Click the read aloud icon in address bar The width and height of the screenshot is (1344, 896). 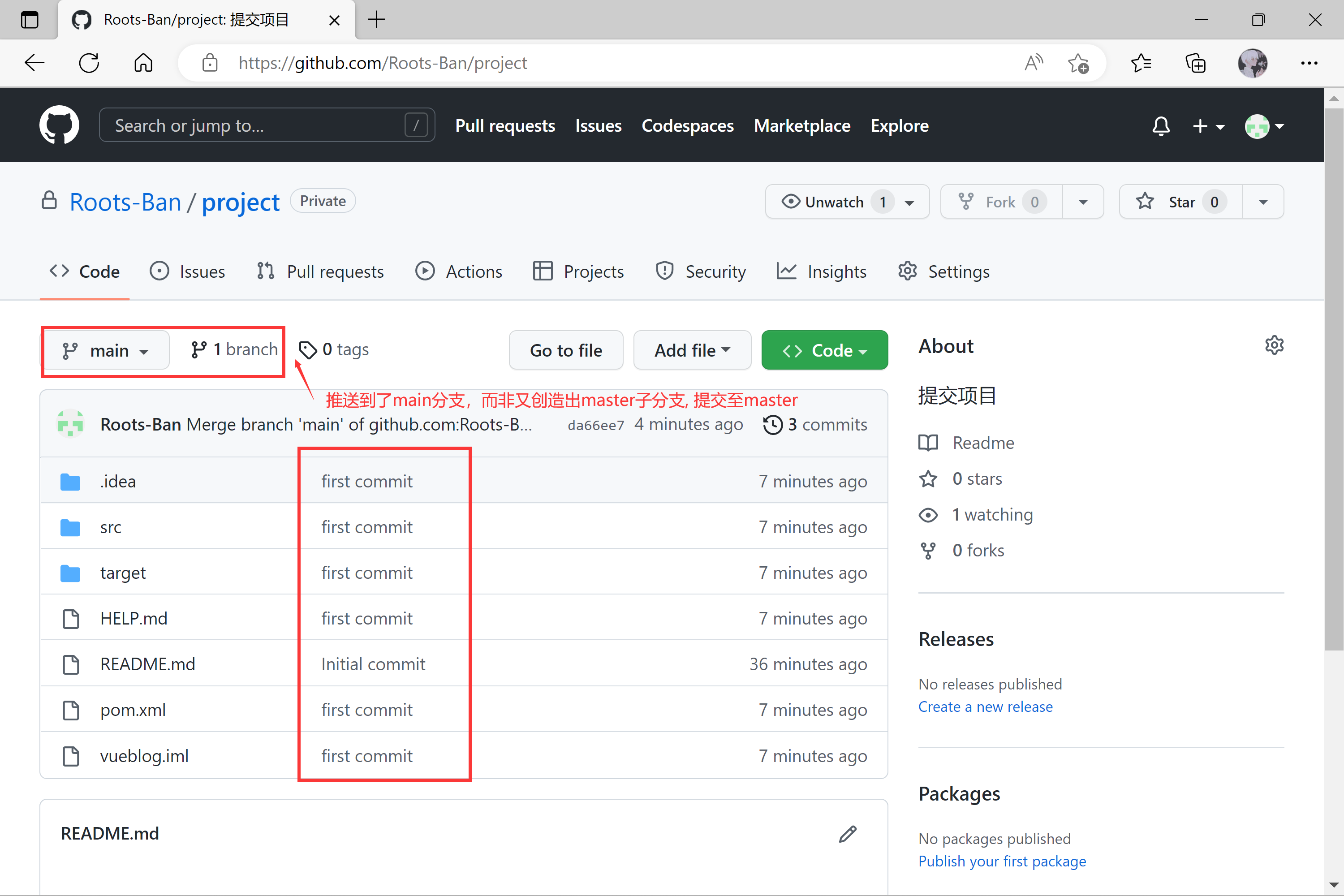tap(1033, 63)
